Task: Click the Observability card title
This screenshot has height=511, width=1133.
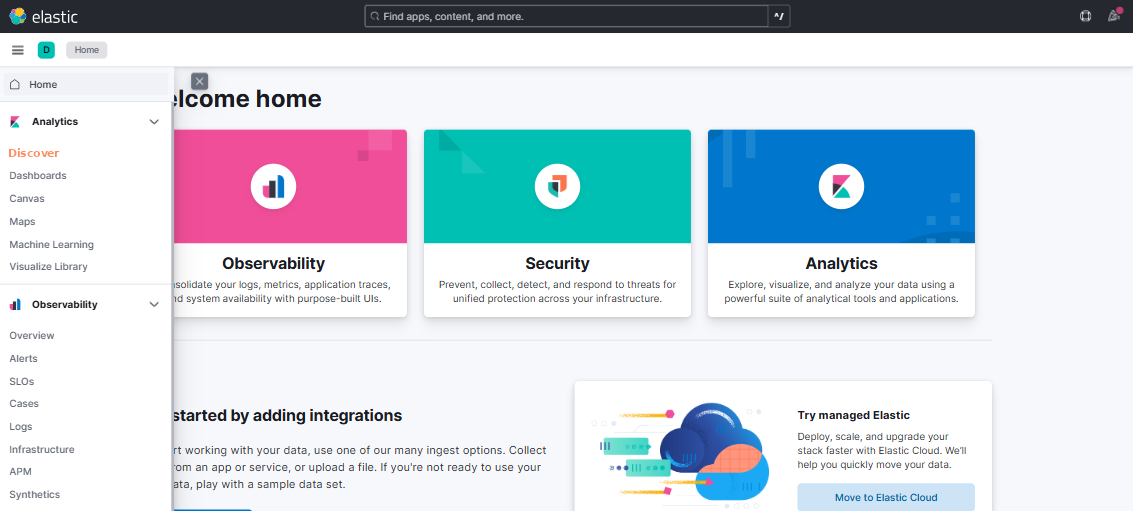Action: coord(273,263)
